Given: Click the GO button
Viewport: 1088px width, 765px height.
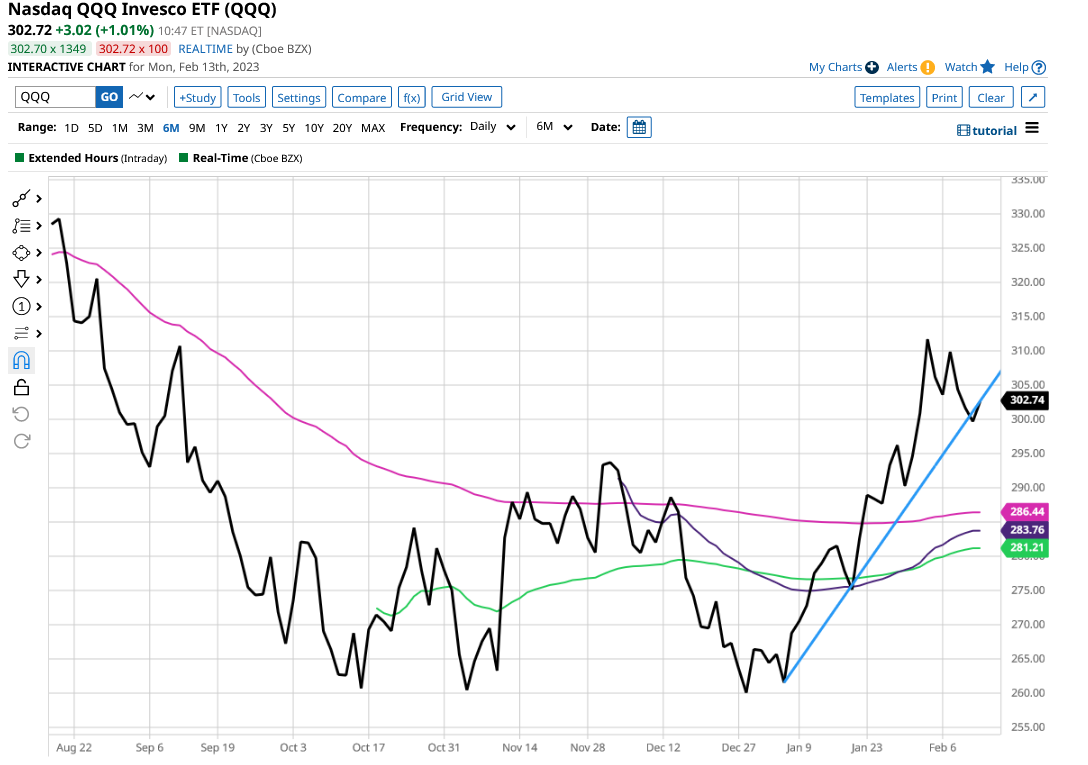Looking at the screenshot, I should 109,97.
